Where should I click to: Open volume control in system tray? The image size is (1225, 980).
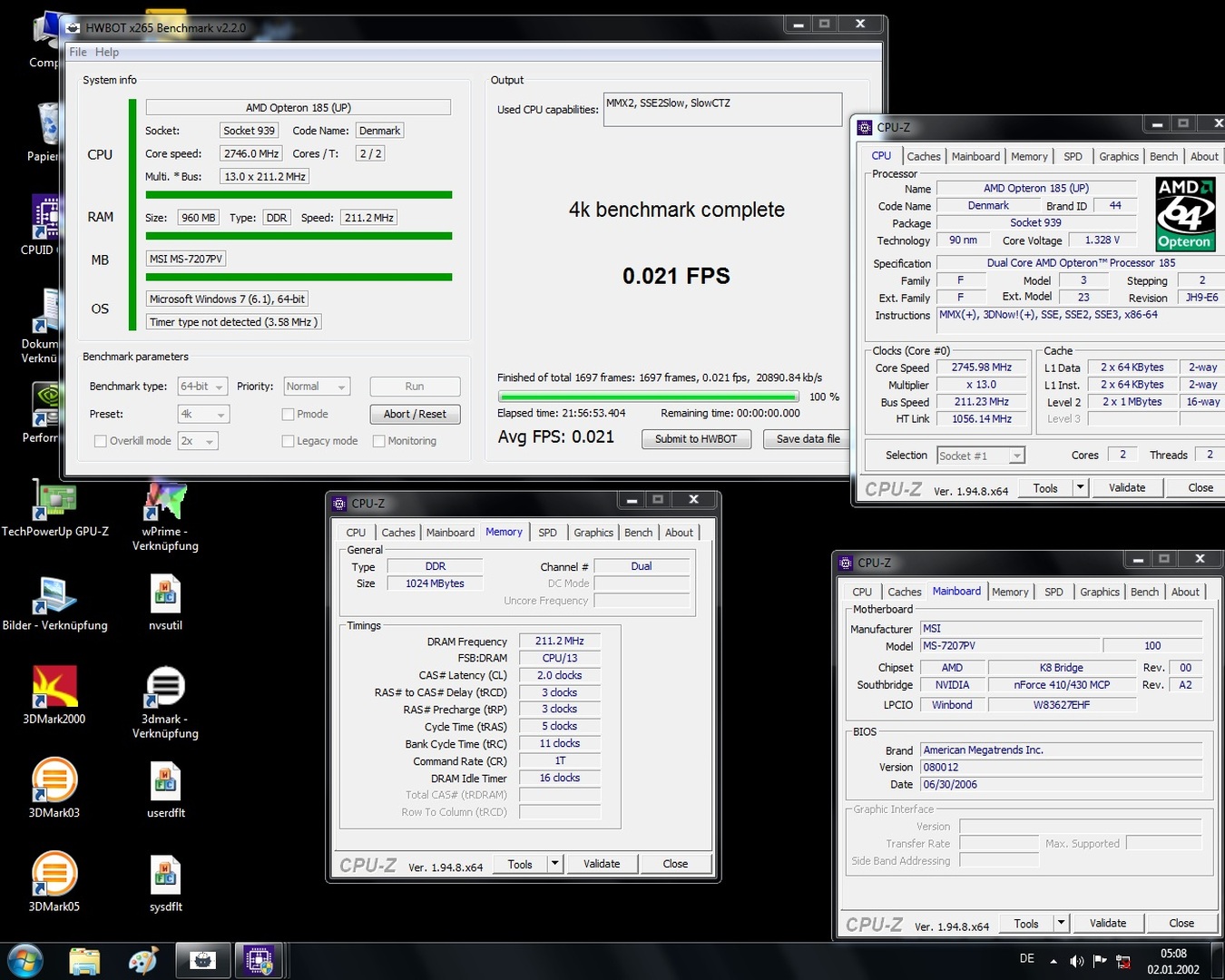[1076, 961]
